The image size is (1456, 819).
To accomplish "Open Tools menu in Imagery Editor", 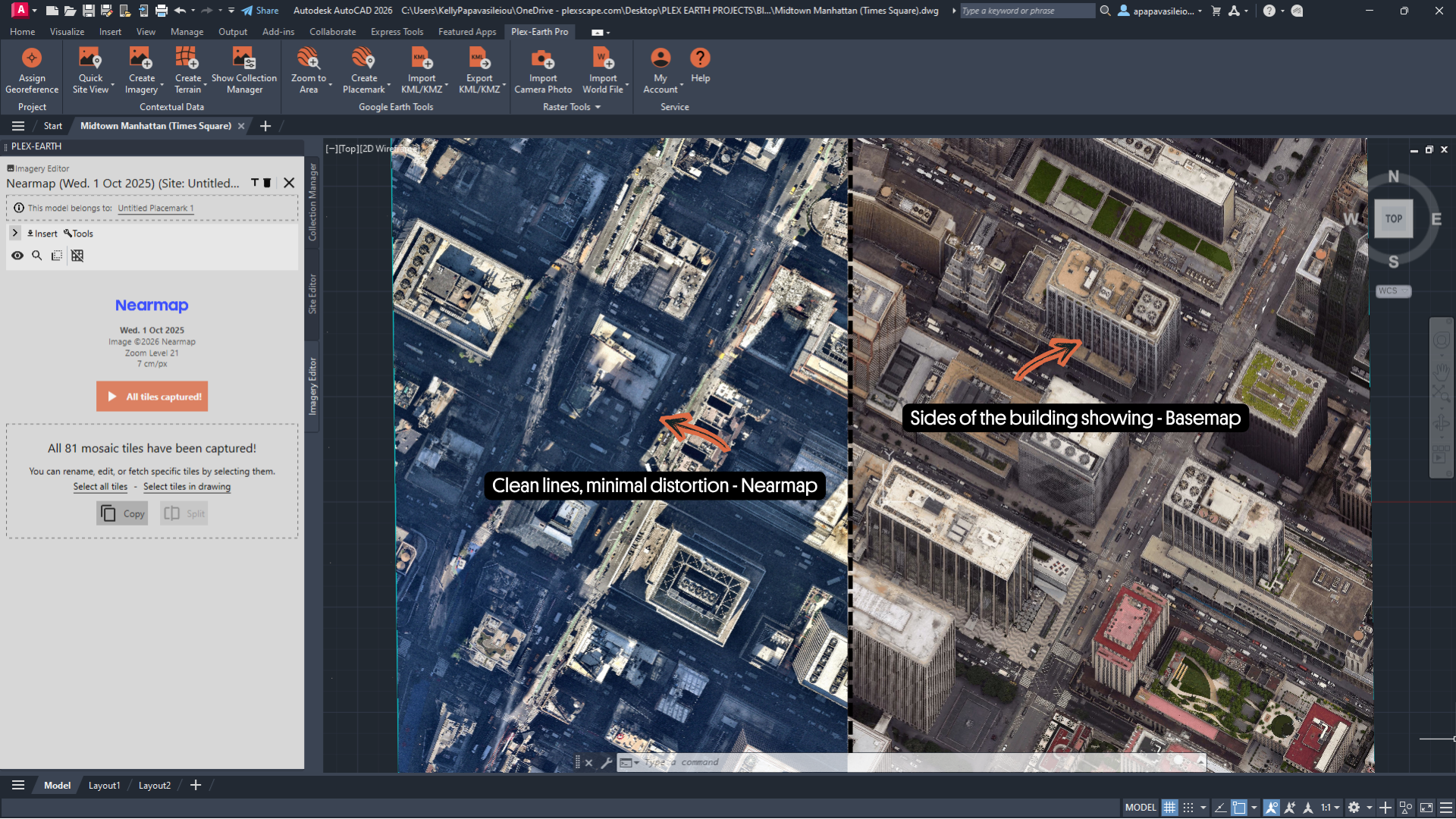I will 78,234.
